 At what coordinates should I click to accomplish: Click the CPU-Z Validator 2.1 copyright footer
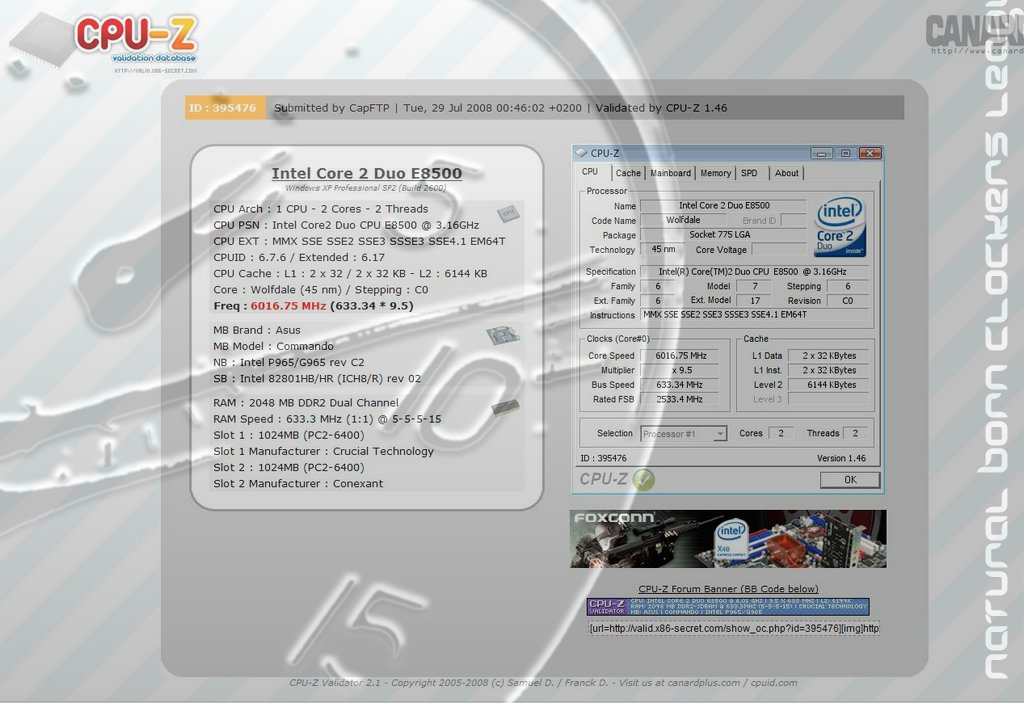(543, 683)
